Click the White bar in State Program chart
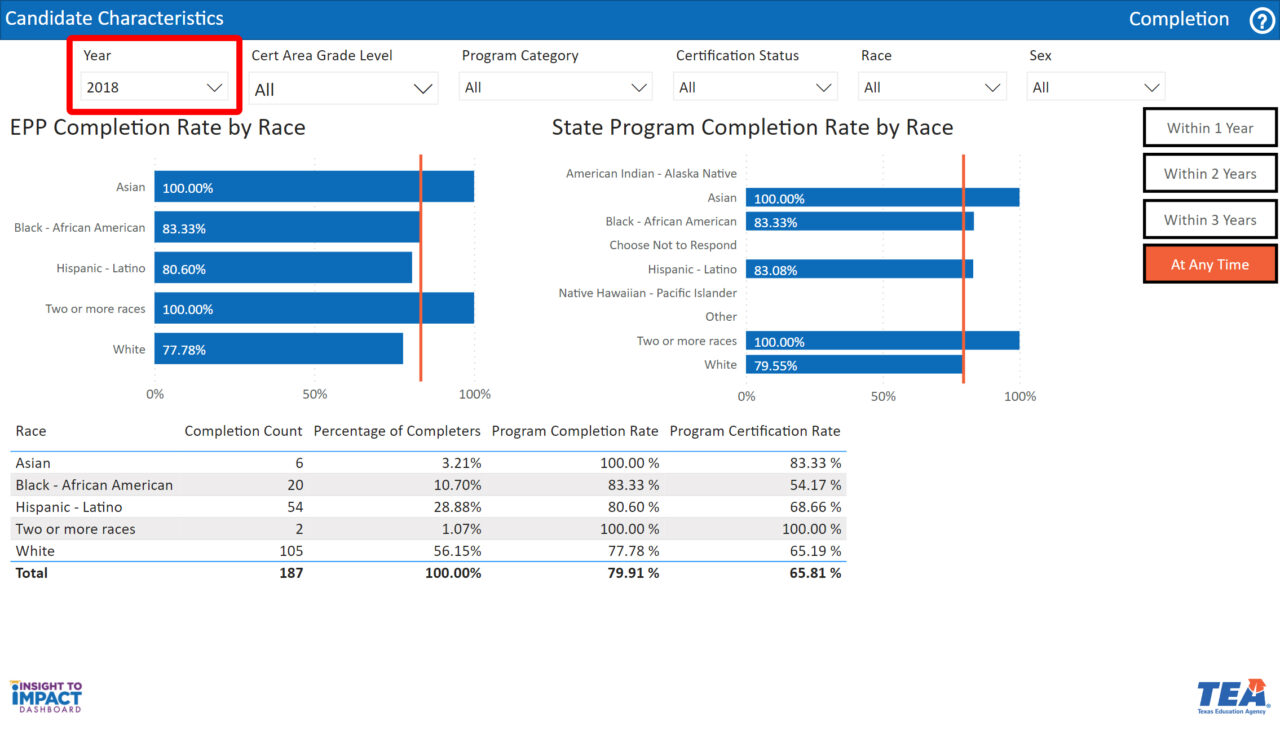1280x729 pixels. pos(854,365)
